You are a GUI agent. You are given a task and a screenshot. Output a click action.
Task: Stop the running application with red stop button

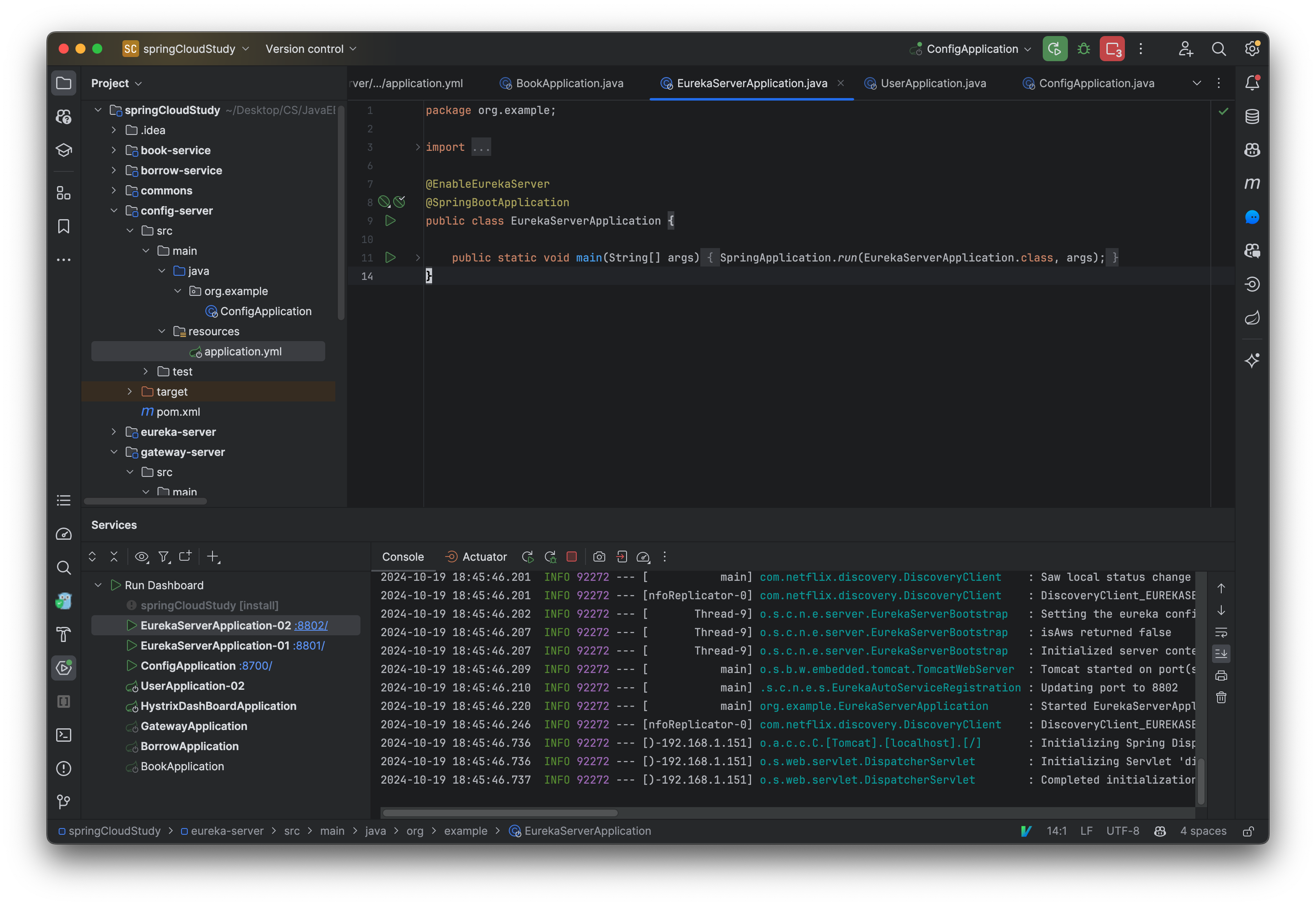(x=572, y=557)
